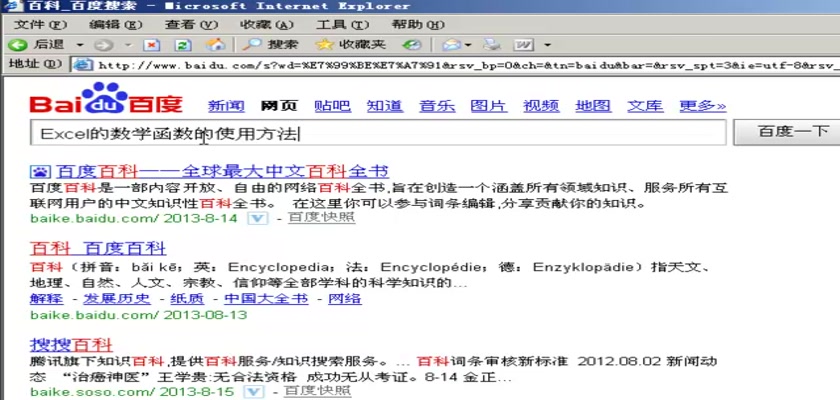
Task: Open the 纸质 sub-link
Action: click(x=187, y=299)
